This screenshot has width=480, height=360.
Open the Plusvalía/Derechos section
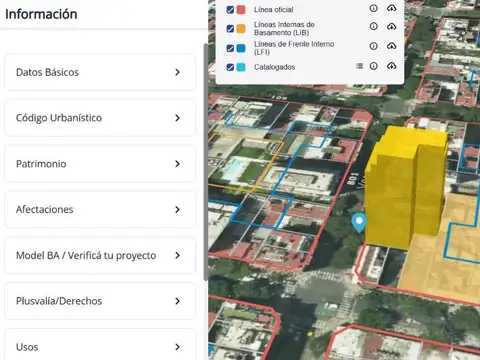click(100, 301)
